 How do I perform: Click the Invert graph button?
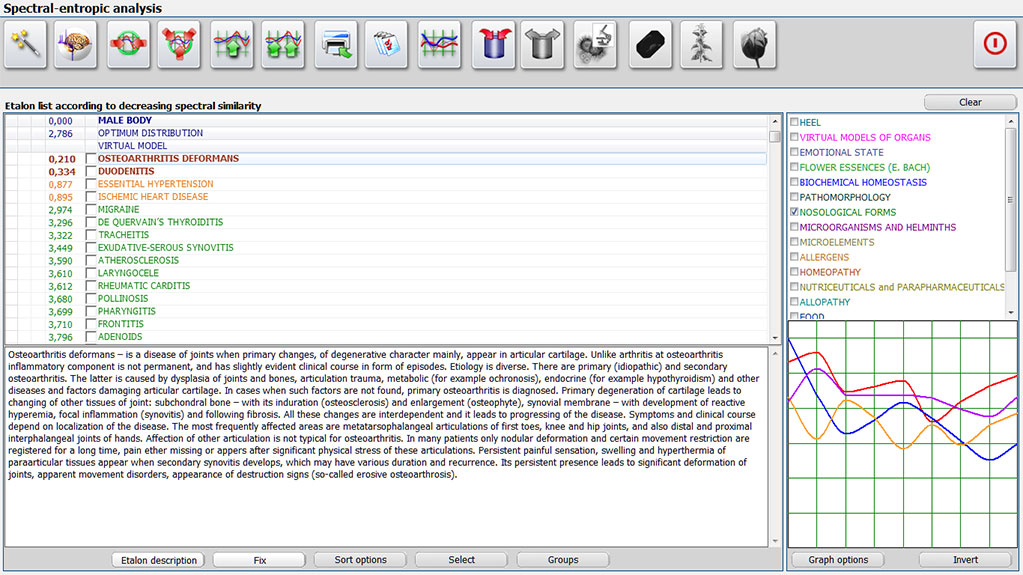click(964, 560)
